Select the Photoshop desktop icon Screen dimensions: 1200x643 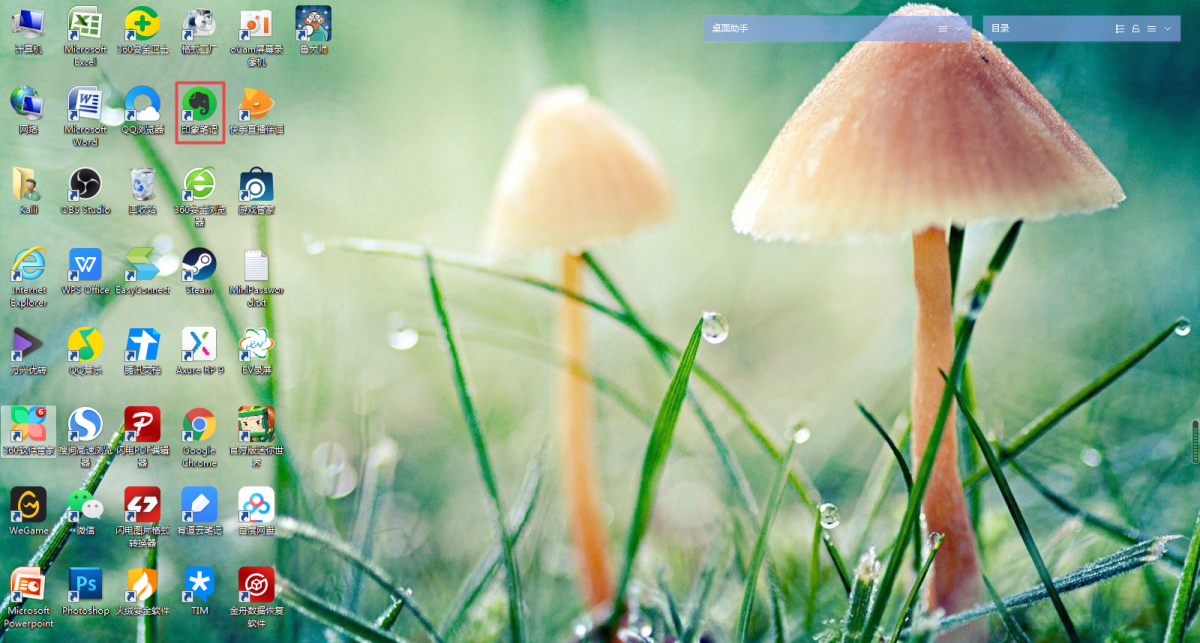pos(85,585)
